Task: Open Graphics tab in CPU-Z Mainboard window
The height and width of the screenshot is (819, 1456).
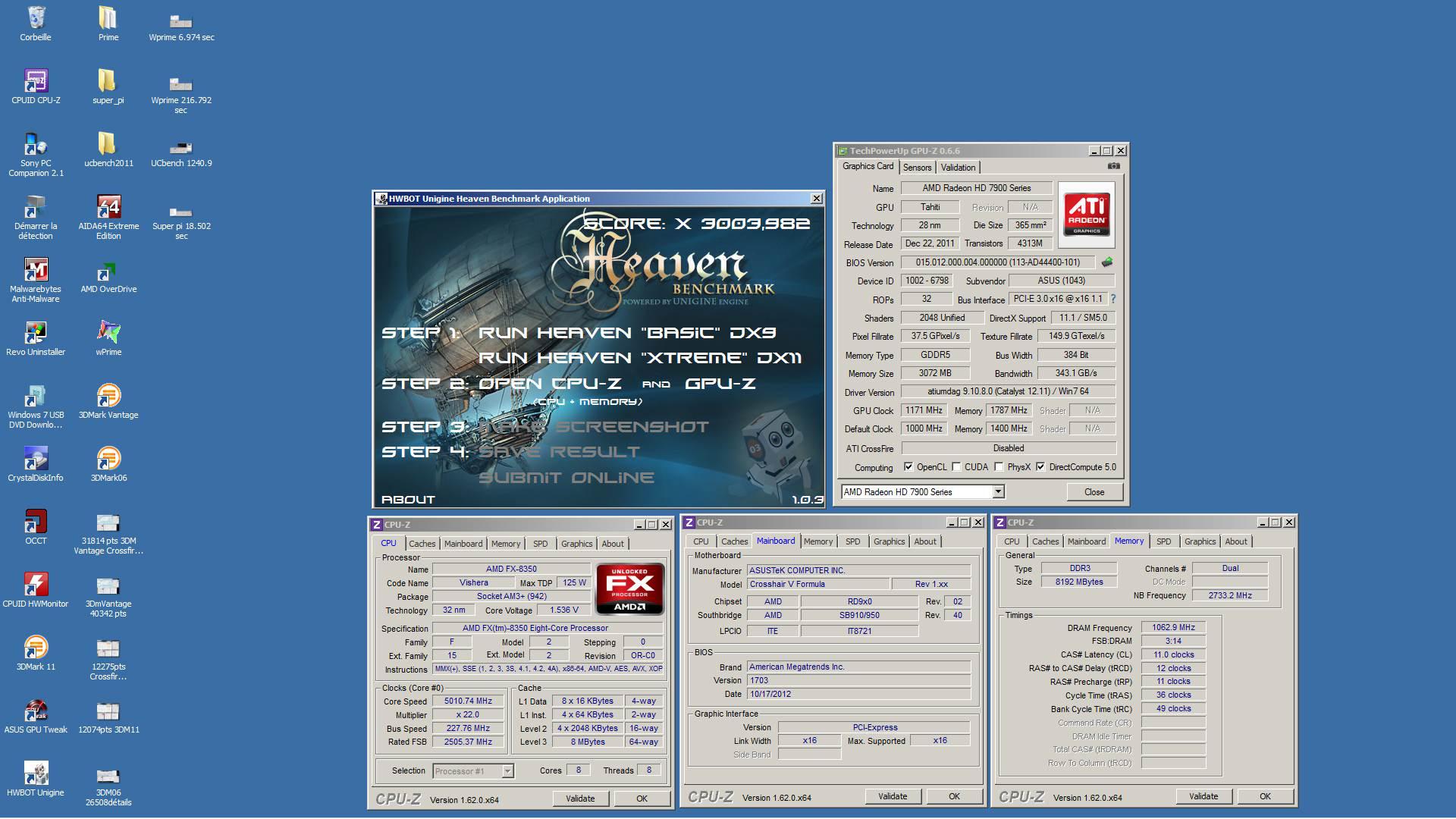Action: click(x=889, y=541)
